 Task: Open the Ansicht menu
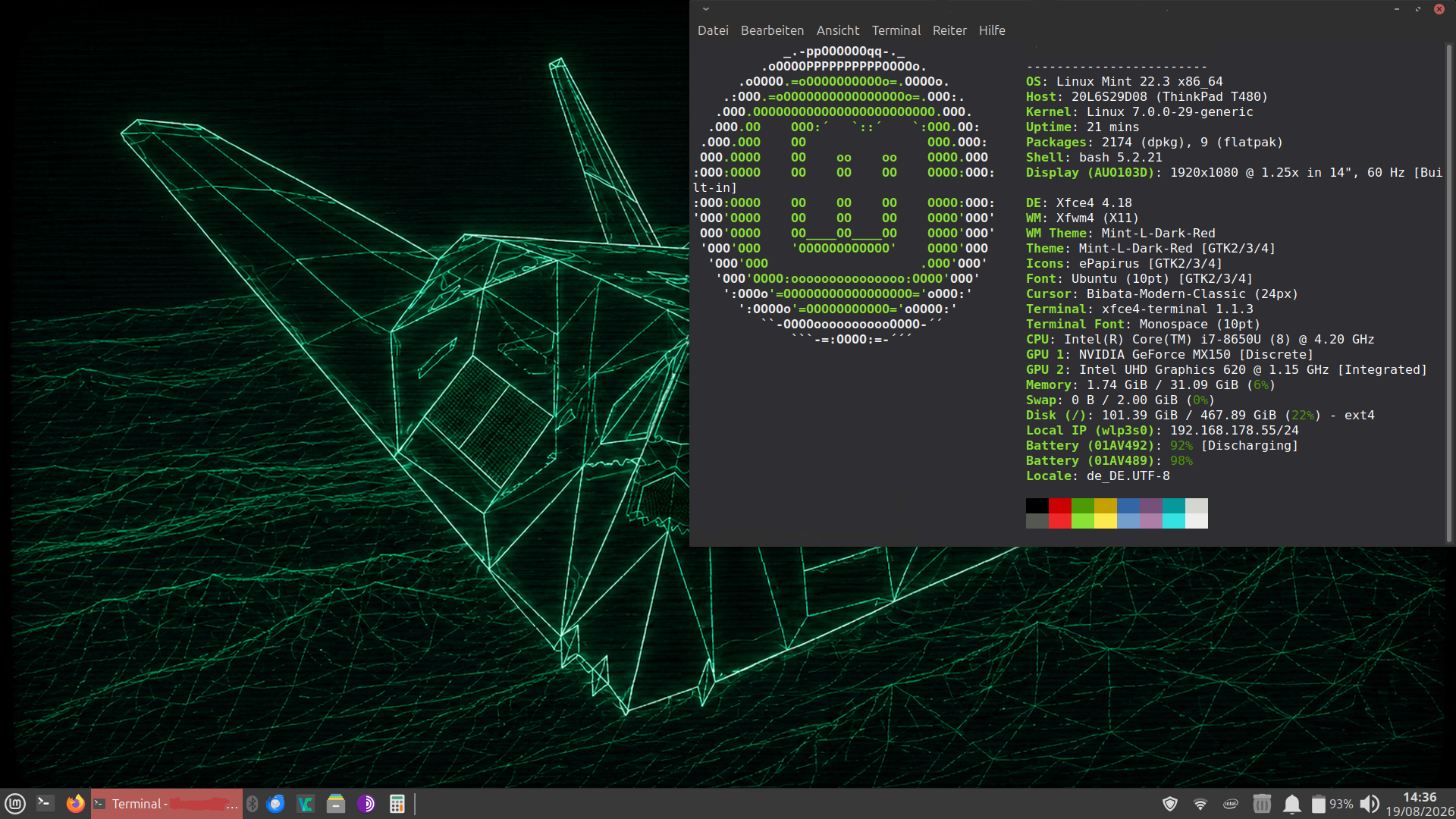(x=838, y=30)
